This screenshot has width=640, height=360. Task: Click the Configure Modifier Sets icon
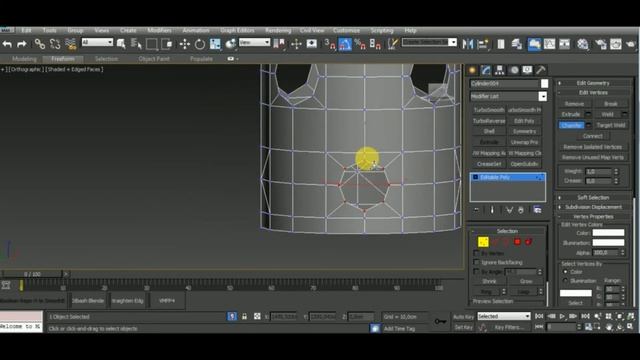(x=538, y=210)
